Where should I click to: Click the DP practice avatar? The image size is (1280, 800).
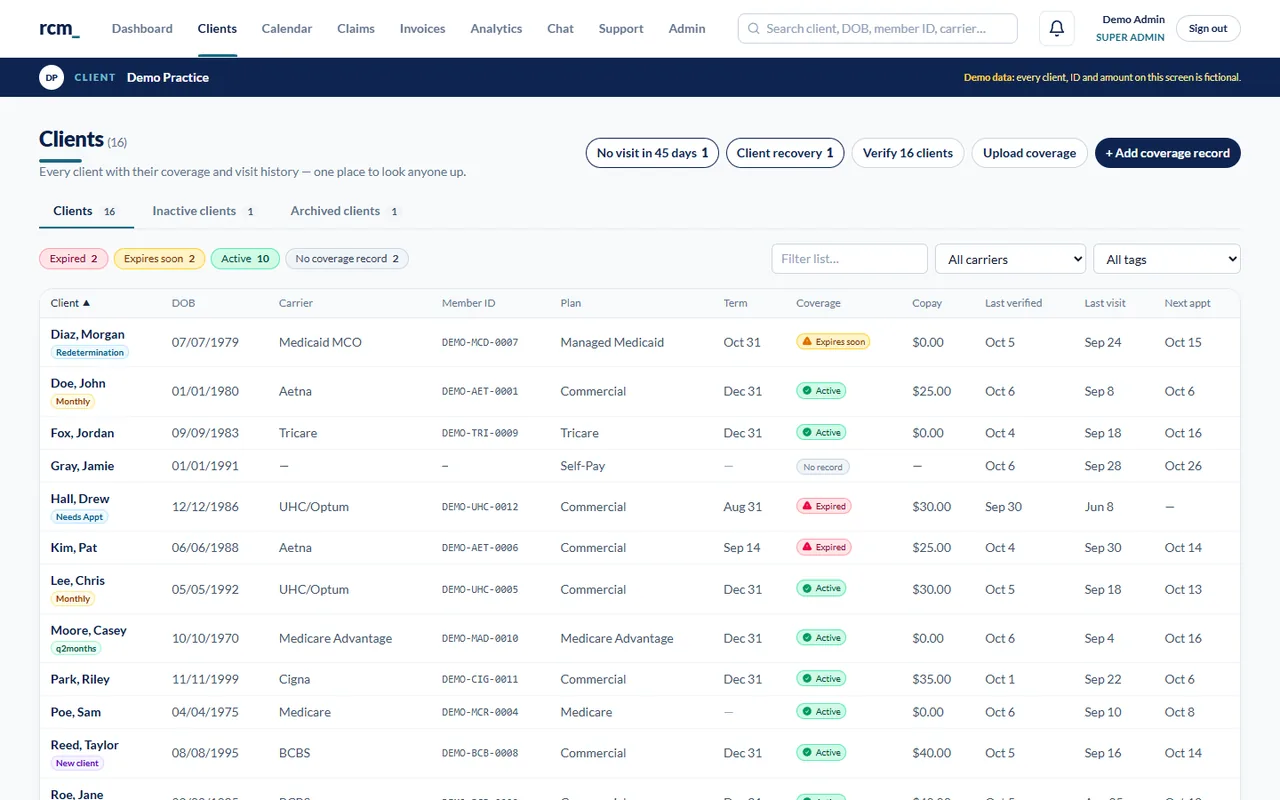point(51,77)
